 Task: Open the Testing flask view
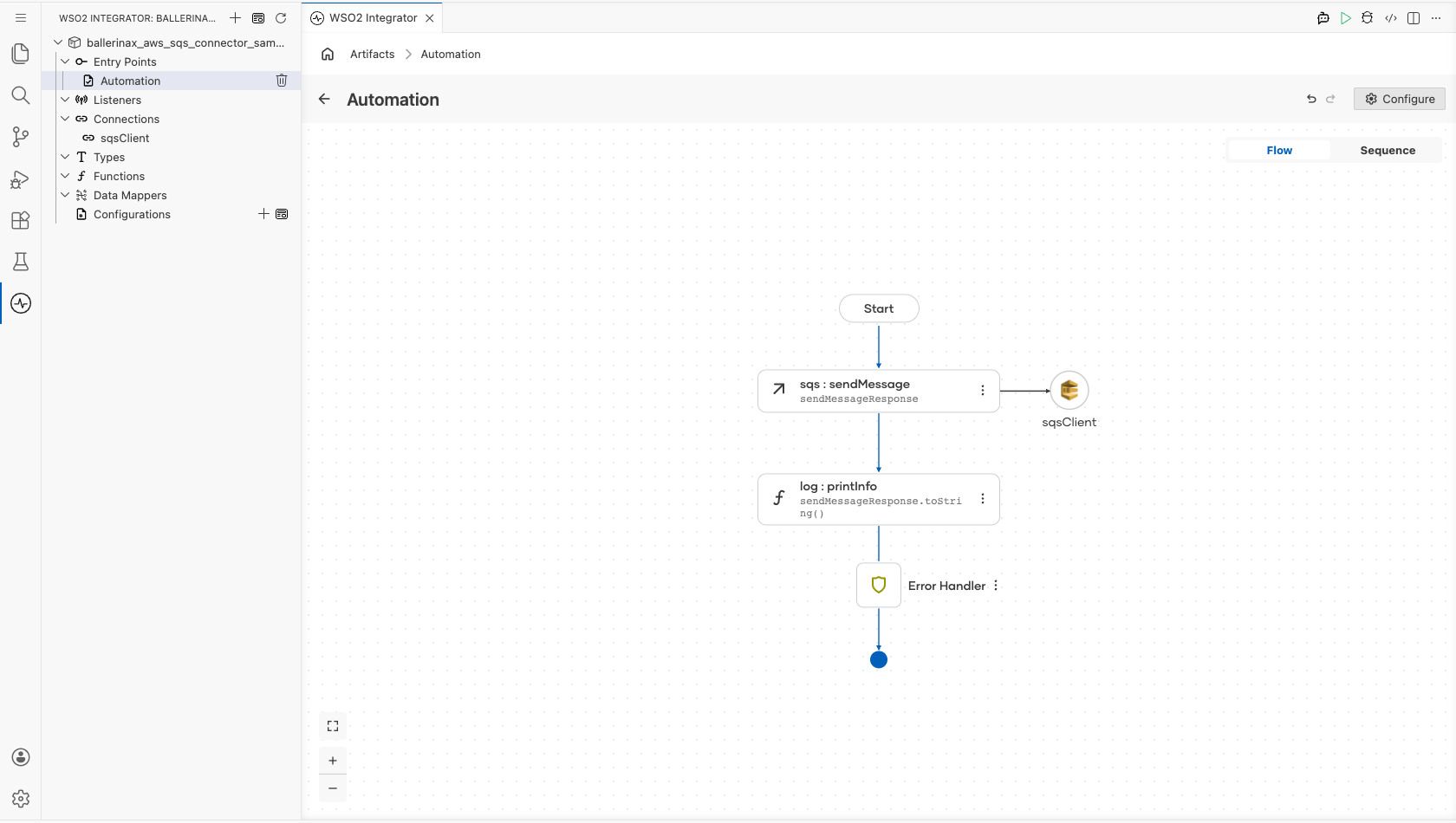21,262
